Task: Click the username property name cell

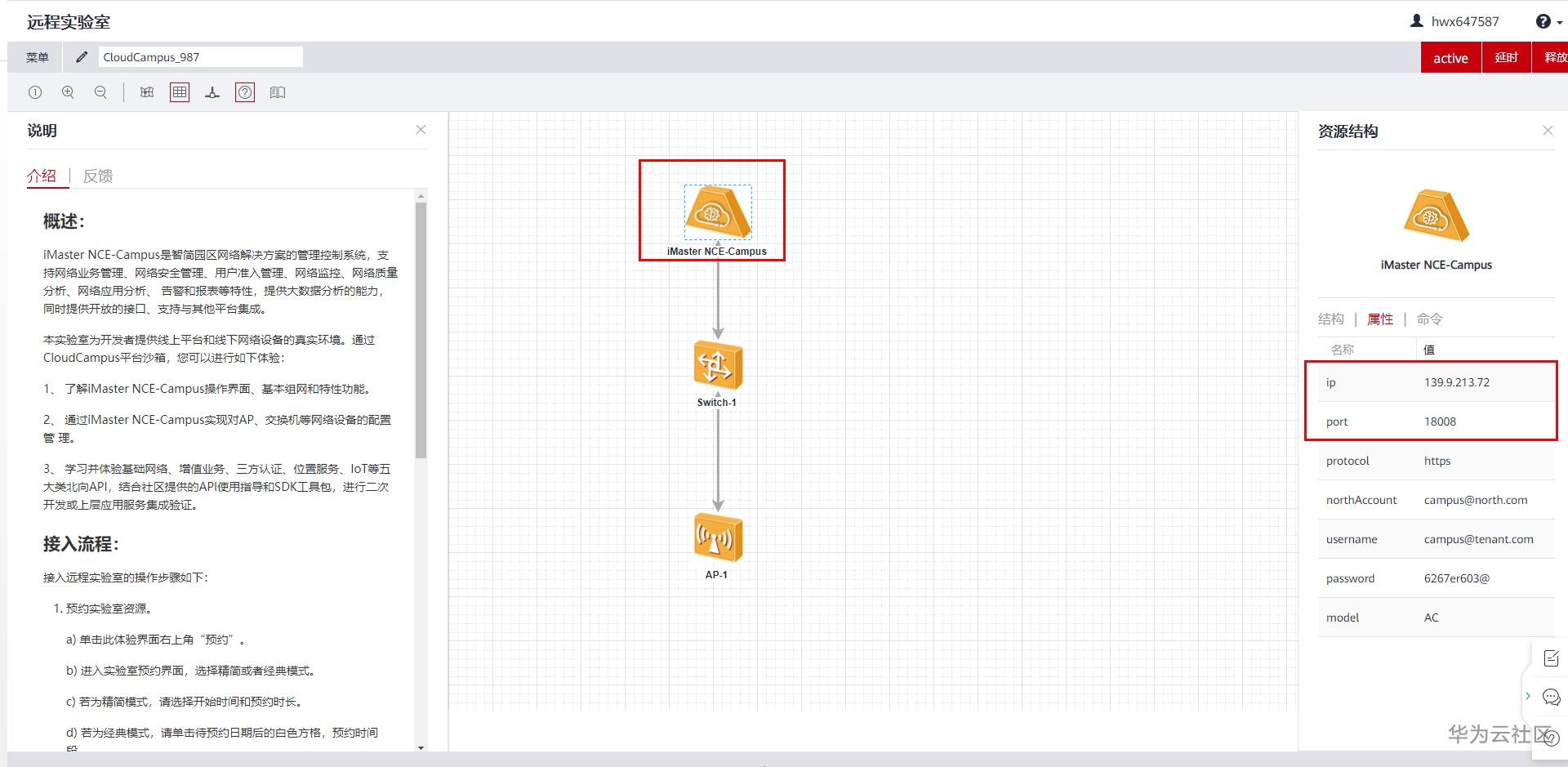Action: (x=1352, y=539)
